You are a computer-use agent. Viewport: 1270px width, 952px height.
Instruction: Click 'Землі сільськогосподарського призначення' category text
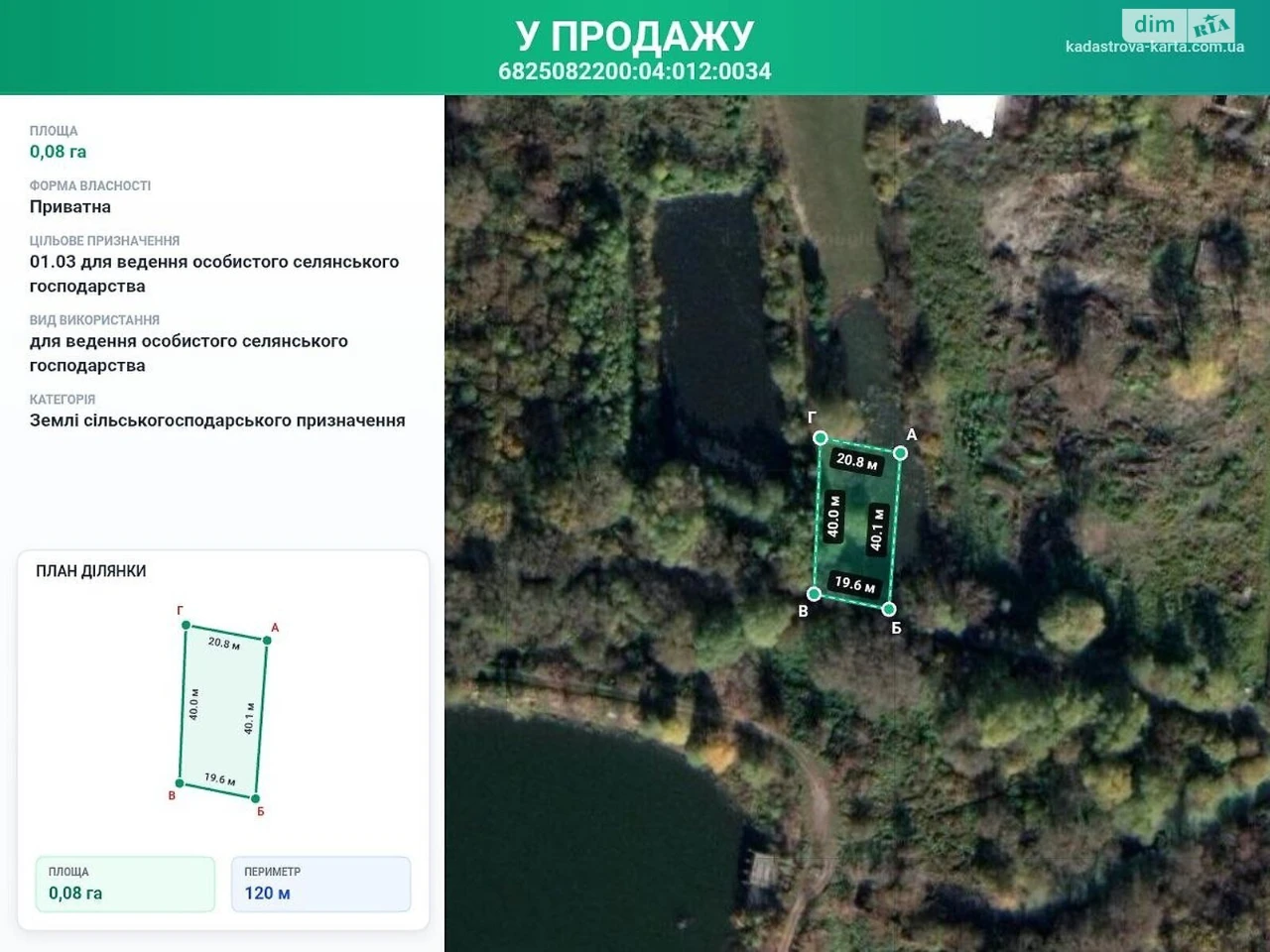point(217,420)
